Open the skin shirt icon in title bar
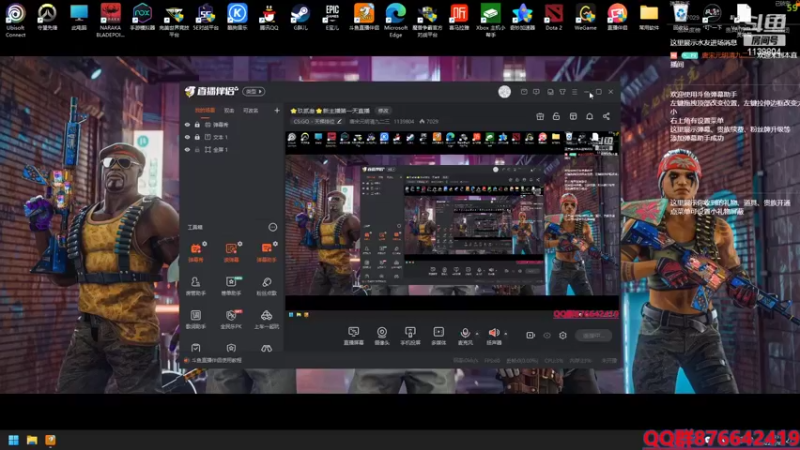This screenshot has width=800, height=450. tap(562, 92)
